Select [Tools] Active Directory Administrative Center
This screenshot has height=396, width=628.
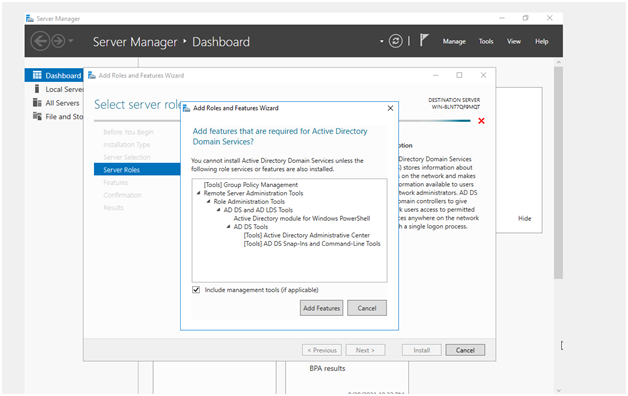click(307, 235)
